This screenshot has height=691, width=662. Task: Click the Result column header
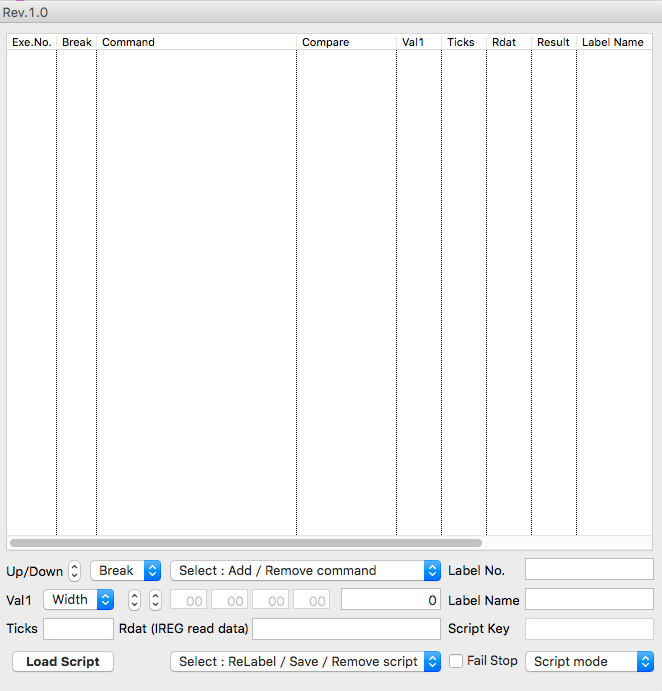tap(554, 42)
